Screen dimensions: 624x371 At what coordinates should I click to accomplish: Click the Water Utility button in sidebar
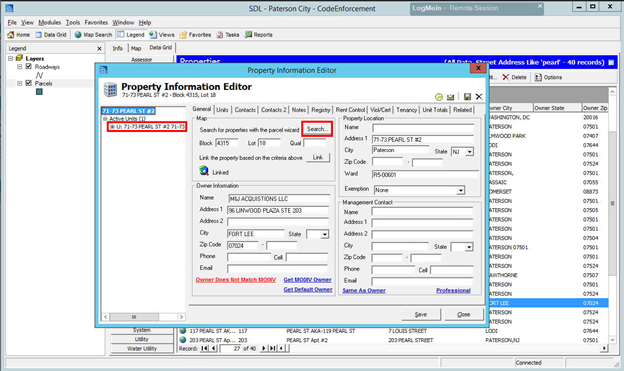[142, 348]
